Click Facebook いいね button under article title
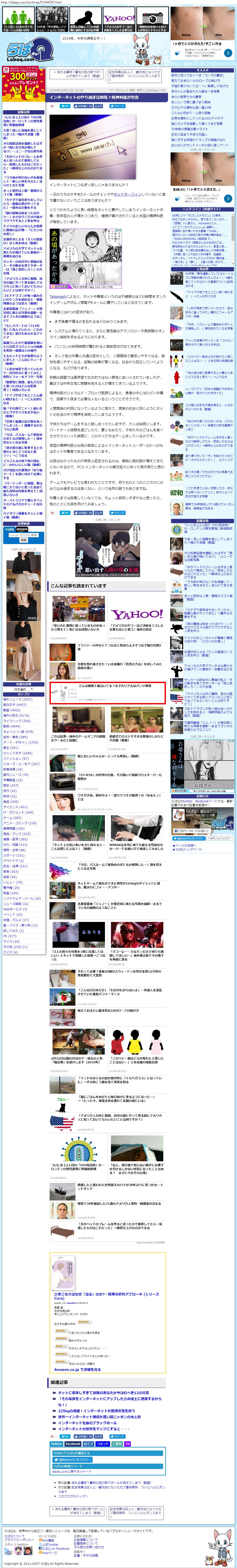 [83, 106]
